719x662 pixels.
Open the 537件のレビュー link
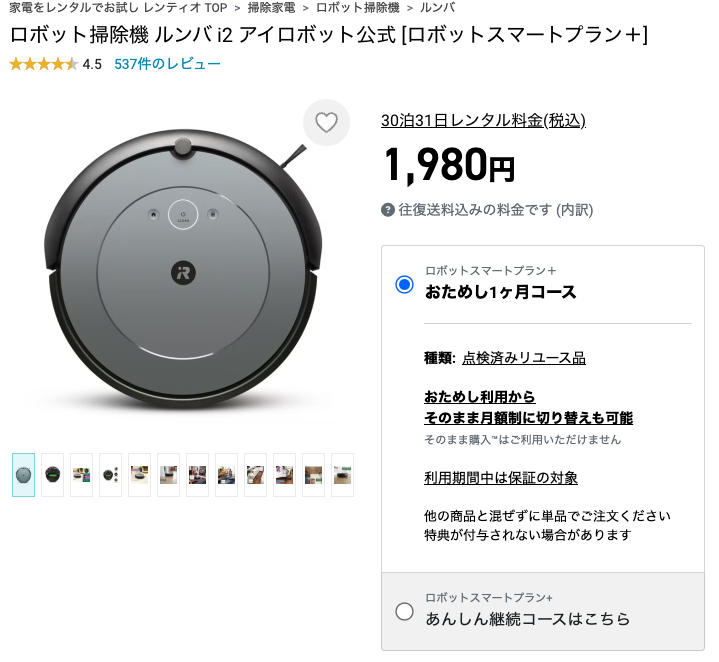pos(167,64)
